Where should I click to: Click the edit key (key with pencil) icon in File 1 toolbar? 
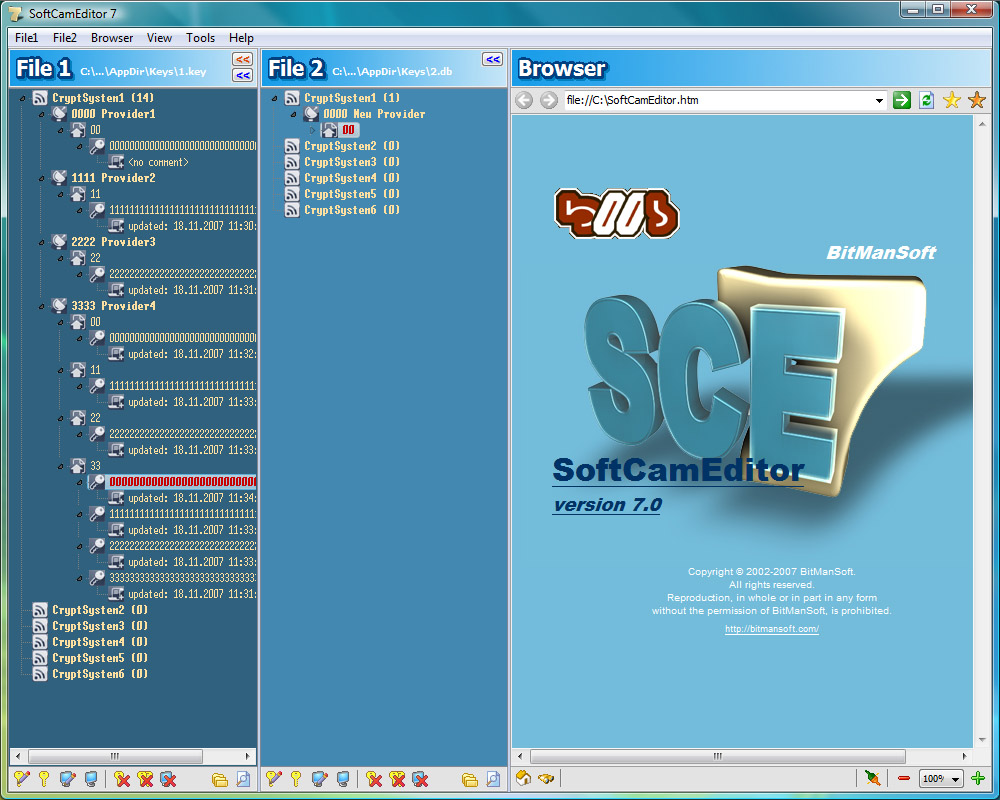coord(22,779)
